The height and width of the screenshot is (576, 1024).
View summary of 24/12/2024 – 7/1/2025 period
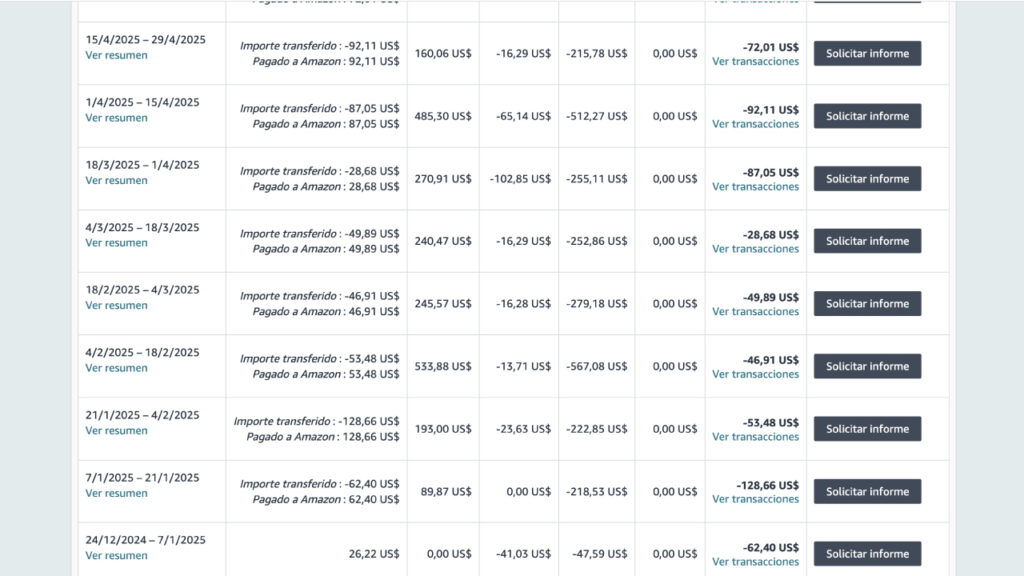116,556
